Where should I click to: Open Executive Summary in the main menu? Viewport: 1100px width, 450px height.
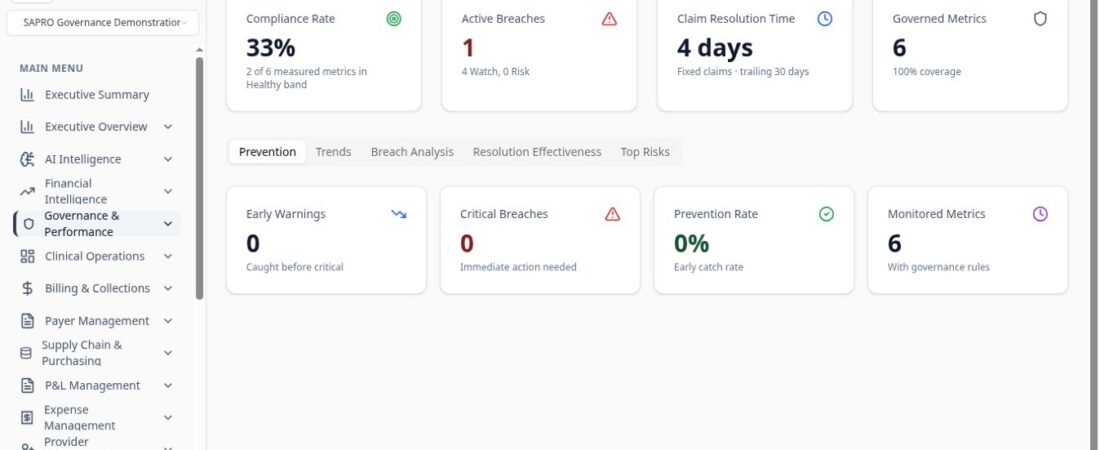coord(97,95)
